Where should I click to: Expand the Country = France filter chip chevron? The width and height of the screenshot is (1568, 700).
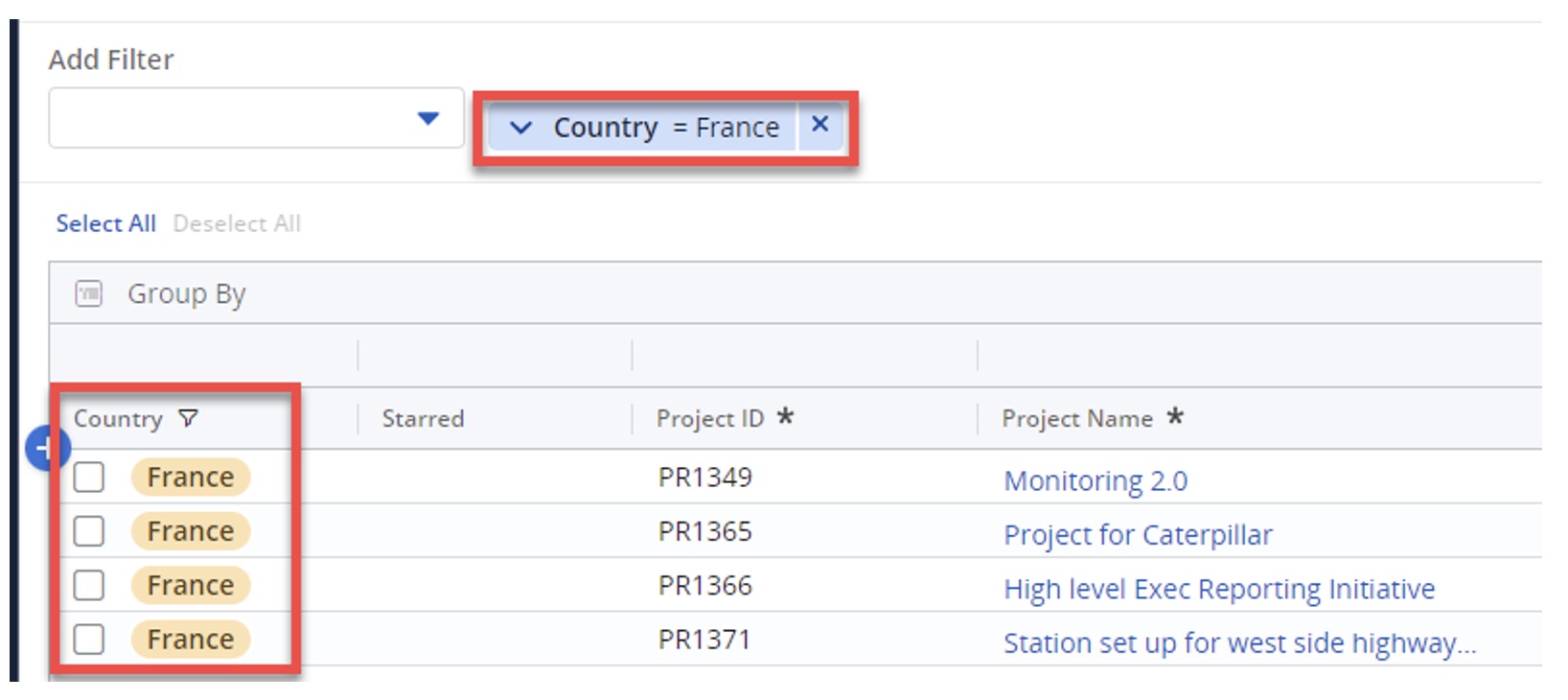pos(520,128)
